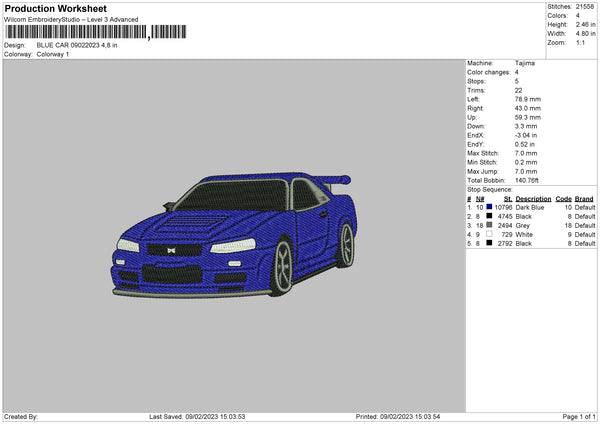Image resolution: width=600 pixels, height=424 pixels.
Task: Click the last Black swatch in row 5
Action: 490,243
